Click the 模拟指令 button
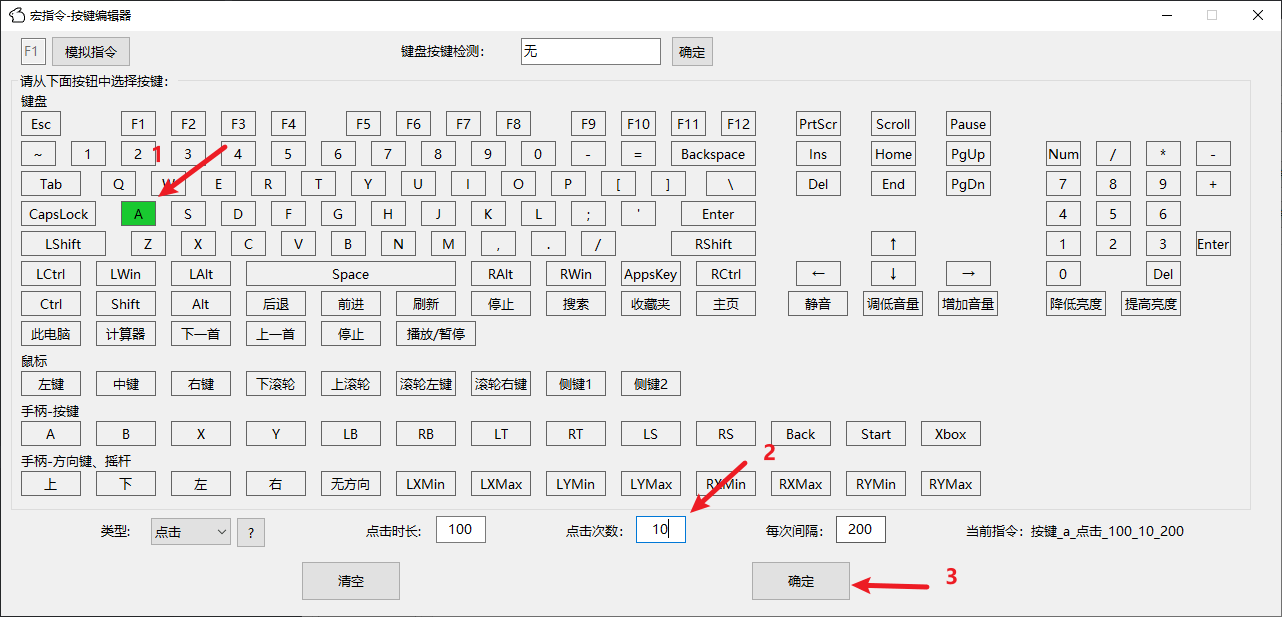Screen dimensions: 1282x617 (91, 51)
